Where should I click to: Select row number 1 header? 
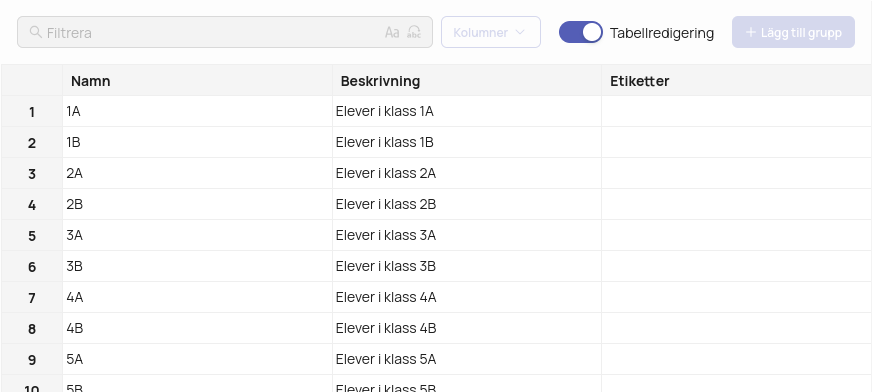pos(32,112)
